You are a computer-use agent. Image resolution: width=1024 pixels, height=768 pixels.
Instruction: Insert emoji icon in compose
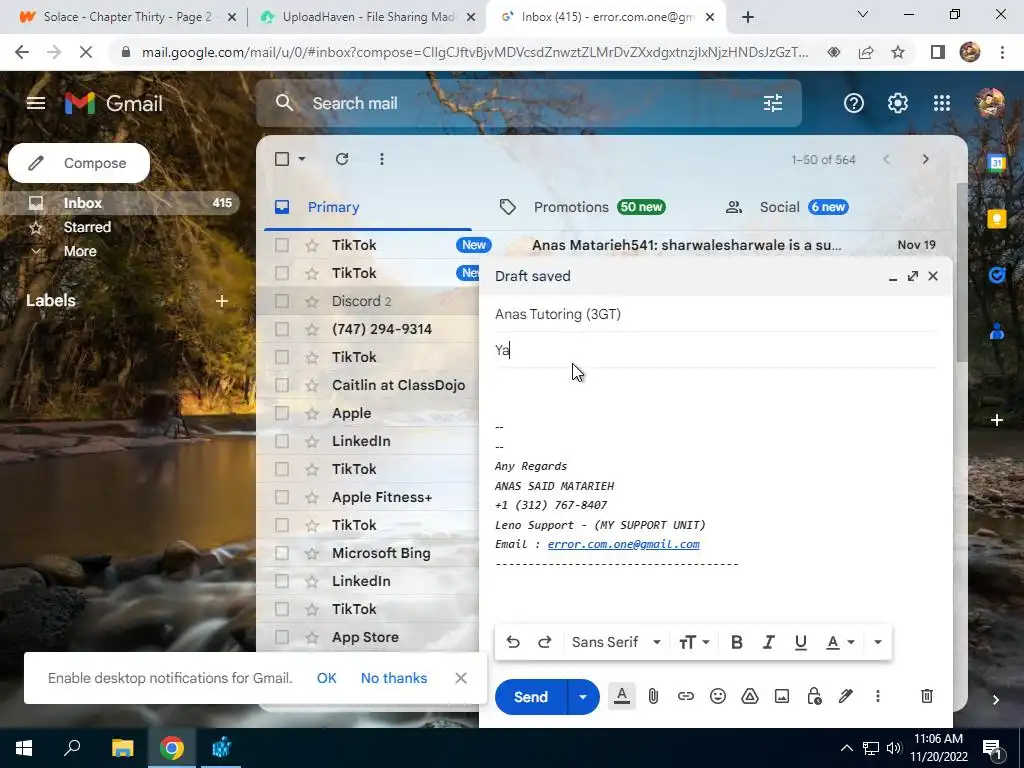[x=718, y=696]
